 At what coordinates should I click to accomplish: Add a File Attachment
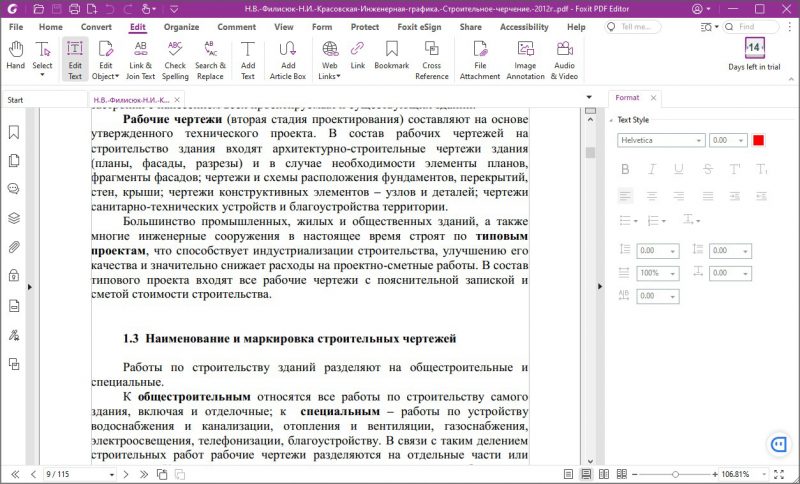[480, 60]
